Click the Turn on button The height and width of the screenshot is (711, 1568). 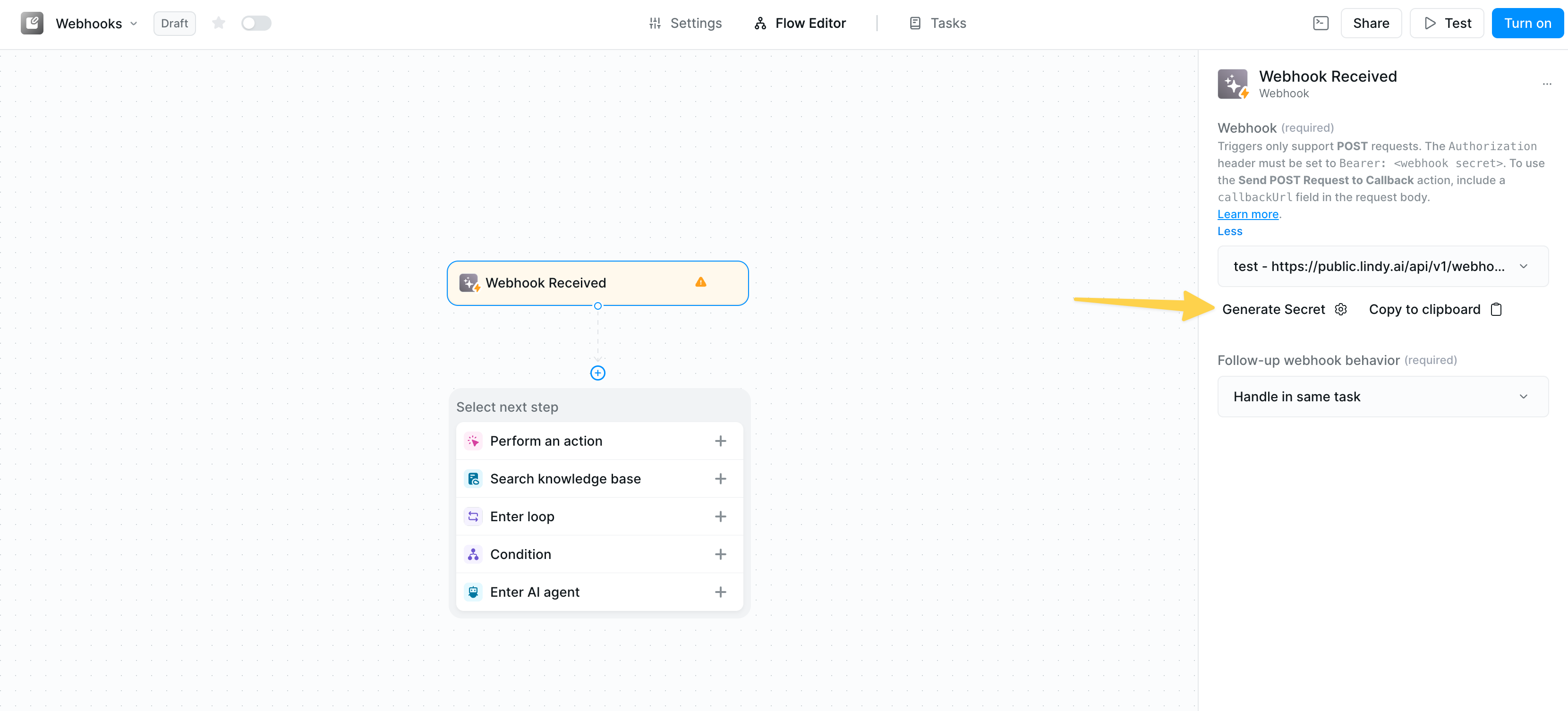1527,23
